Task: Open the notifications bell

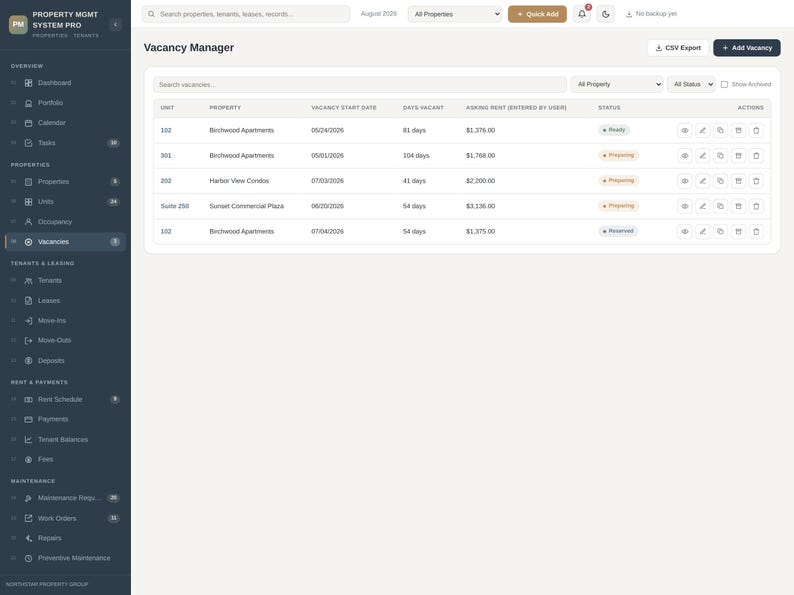Action: pyautogui.click(x=582, y=14)
